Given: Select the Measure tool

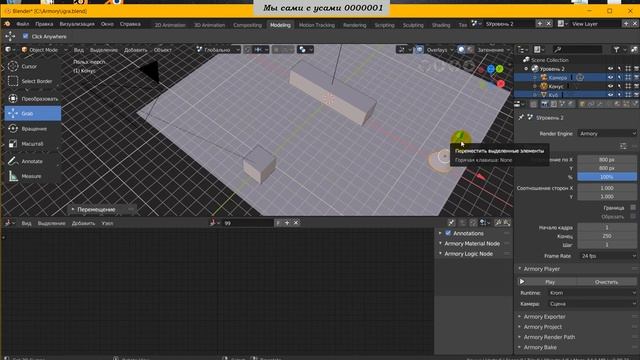Looking at the screenshot, I should pyautogui.click(x=33, y=176).
